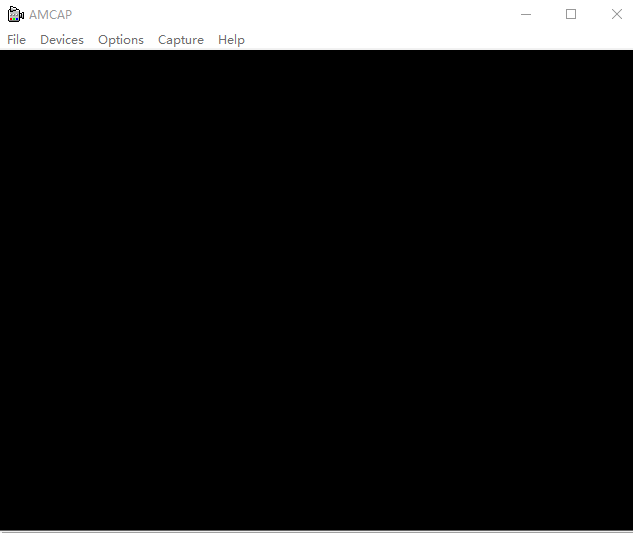This screenshot has width=633, height=533.
Task: Open the Help menu
Action: [x=231, y=40]
